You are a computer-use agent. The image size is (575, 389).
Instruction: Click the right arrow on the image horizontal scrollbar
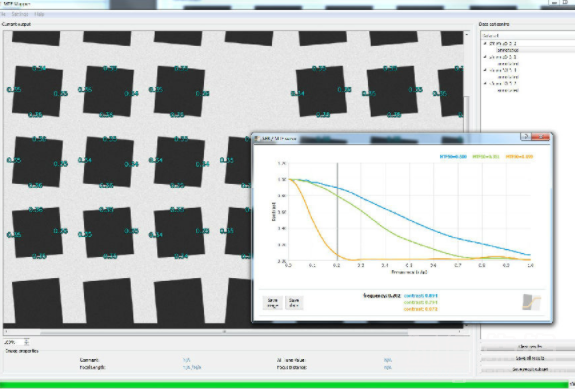(x=459, y=332)
